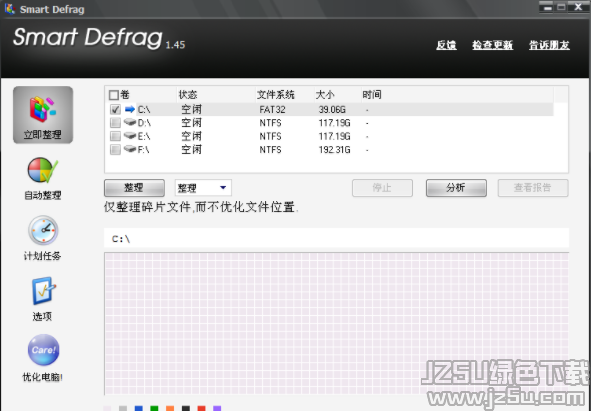The width and height of the screenshot is (591, 411).
Task: Minimize the Smart Defrag window
Action: [548, 7]
